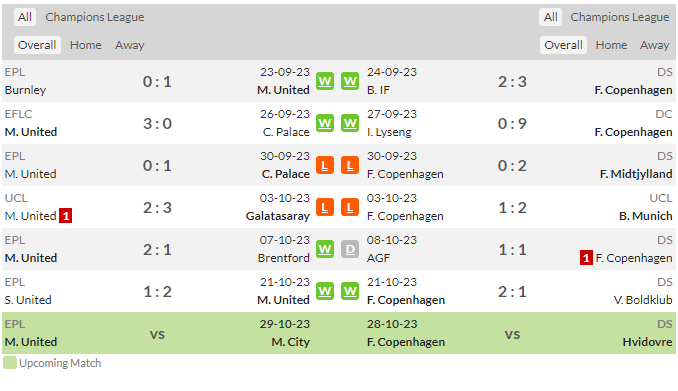Click the W icon for S. United match

point(325,291)
